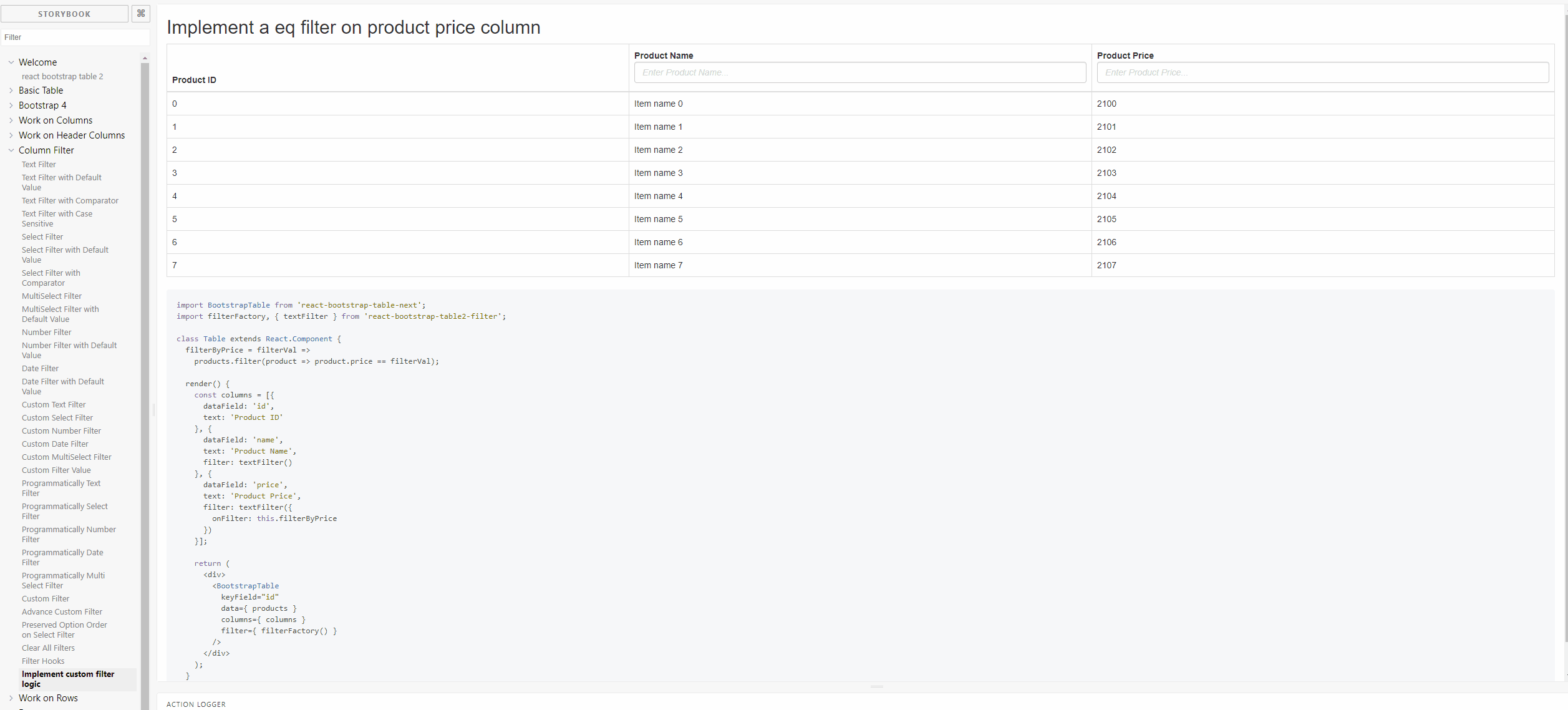Image resolution: width=1568 pixels, height=710 pixels.
Task: Open the keyboard shortcuts menu
Action: 140,13
